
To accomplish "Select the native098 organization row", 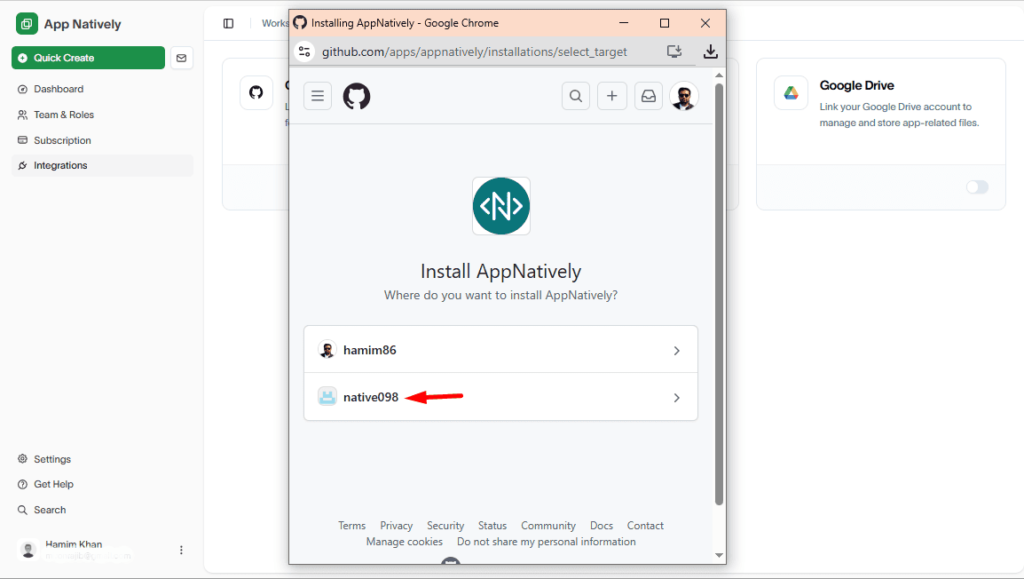I will tap(501, 397).
